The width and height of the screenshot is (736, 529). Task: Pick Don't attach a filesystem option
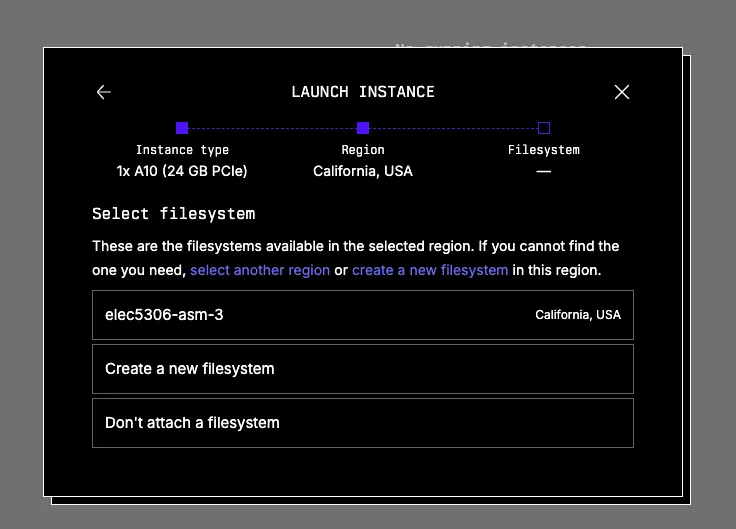point(362,423)
